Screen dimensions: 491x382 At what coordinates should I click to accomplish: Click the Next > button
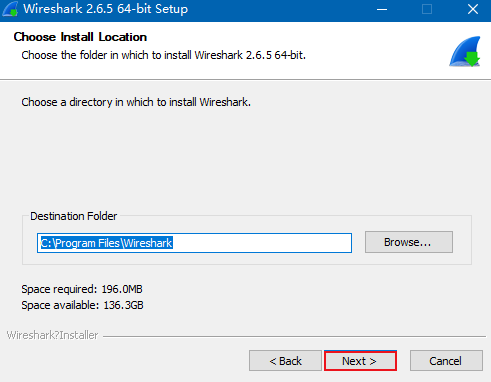coord(360,361)
